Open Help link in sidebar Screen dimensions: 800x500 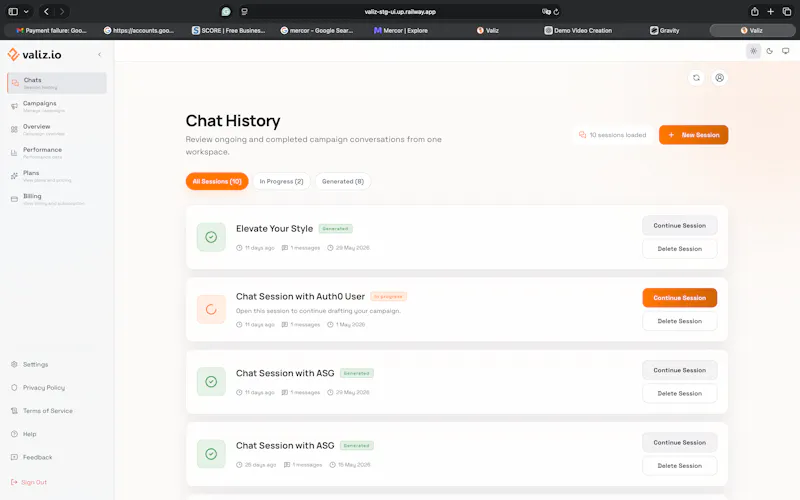click(x=30, y=434)
